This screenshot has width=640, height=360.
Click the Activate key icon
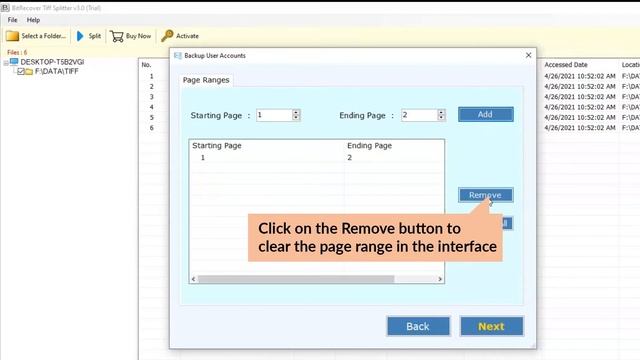click(x=167, y=36)
